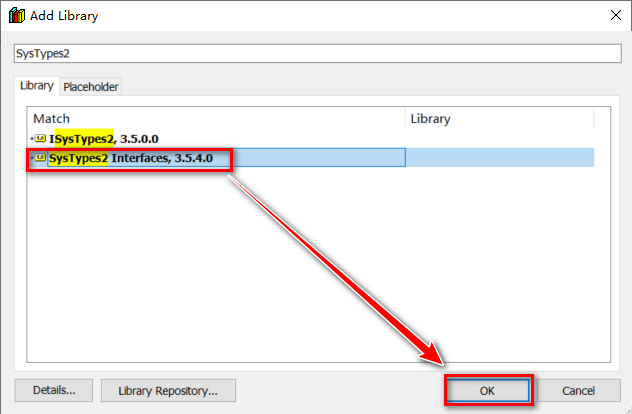Screen dimensions: 632x414
Task: Click the Library column header
Action: [500, 119]
